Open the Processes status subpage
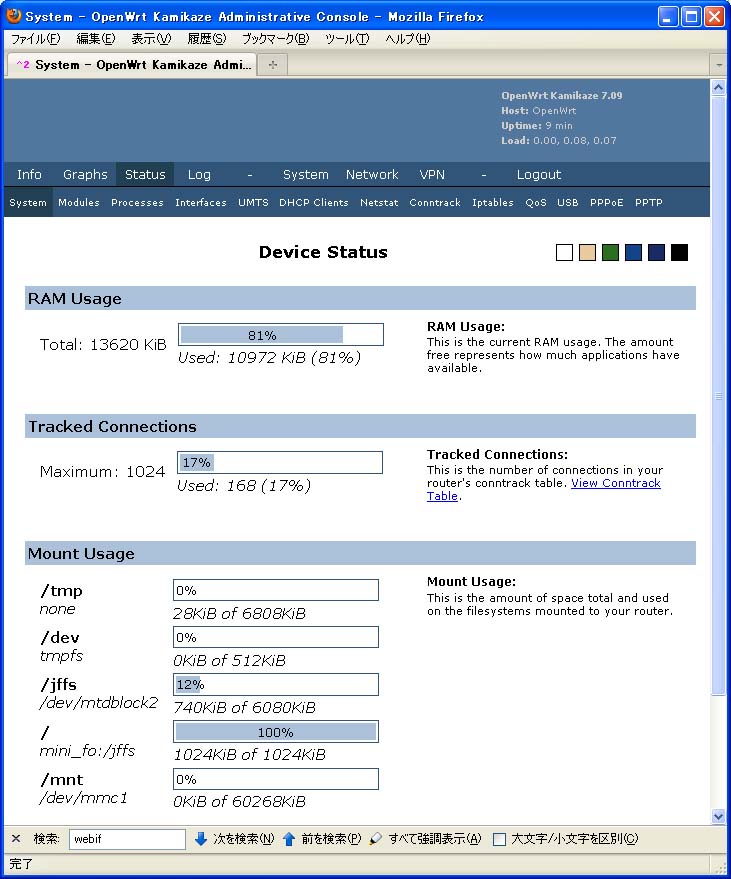This screenshot has width=731, height=879. pyautogui.click(x=137, y=202)
